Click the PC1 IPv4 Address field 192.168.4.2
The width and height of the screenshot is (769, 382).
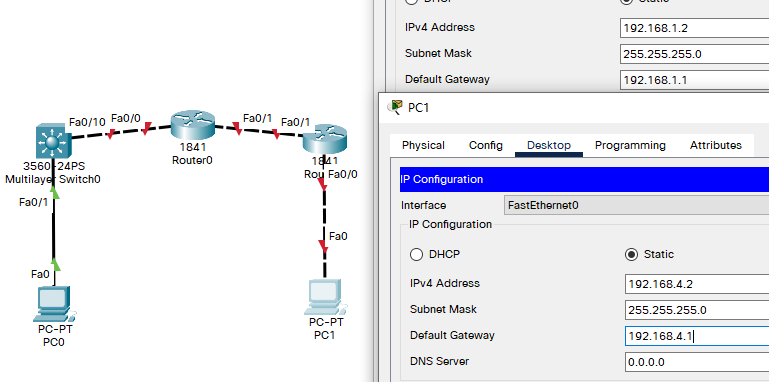[x=697, y=284]
